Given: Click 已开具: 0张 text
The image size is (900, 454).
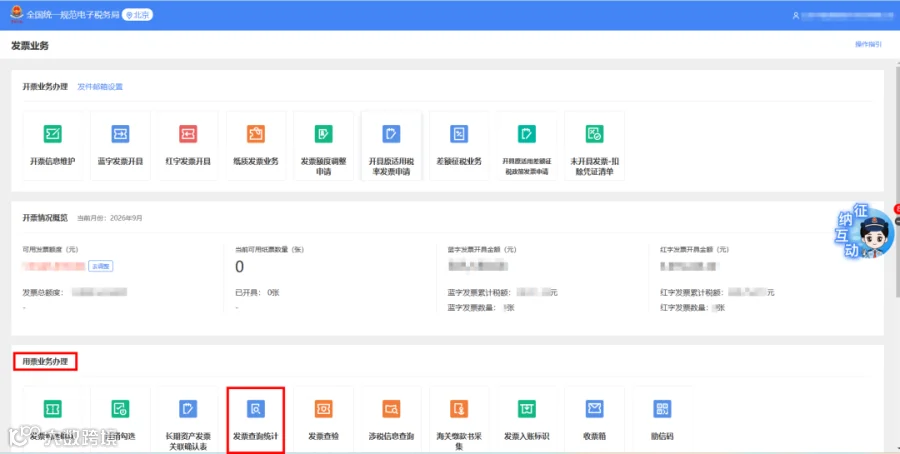Looking at the screenshot, I should [x=257, y=293].
